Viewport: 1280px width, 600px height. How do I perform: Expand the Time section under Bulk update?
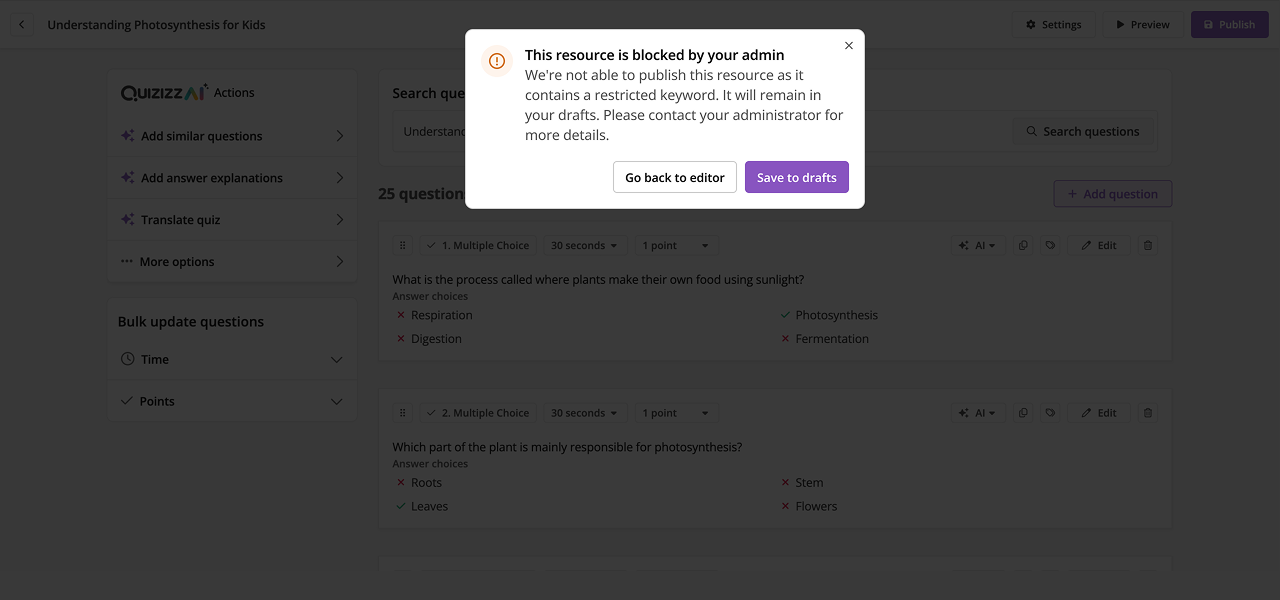pyautogui.click(x=232, y=358)
